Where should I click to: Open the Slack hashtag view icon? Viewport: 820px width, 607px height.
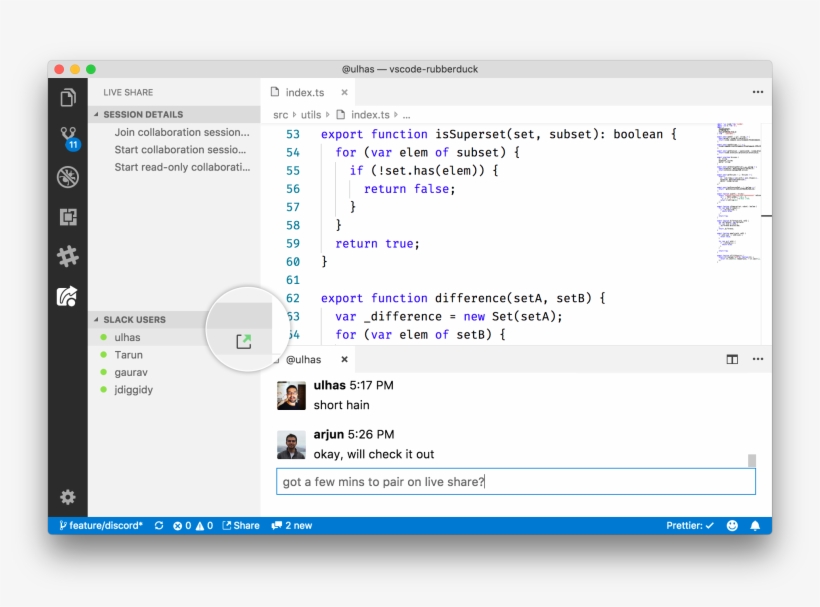(x=68, y=256)
